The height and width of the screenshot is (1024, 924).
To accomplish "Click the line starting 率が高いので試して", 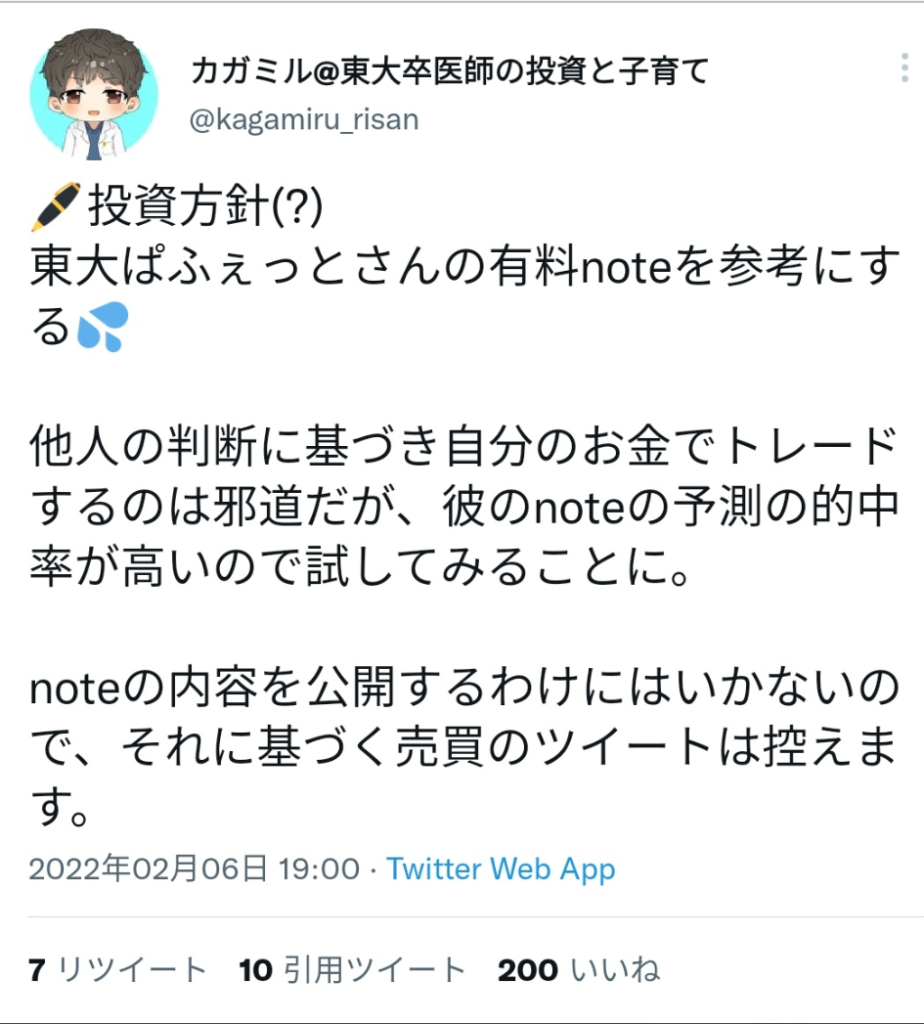I will pos(360,567).
